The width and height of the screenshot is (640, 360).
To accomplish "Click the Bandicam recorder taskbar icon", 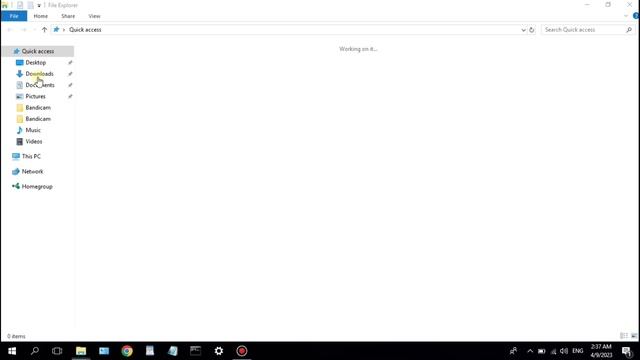I will (242, 351).
